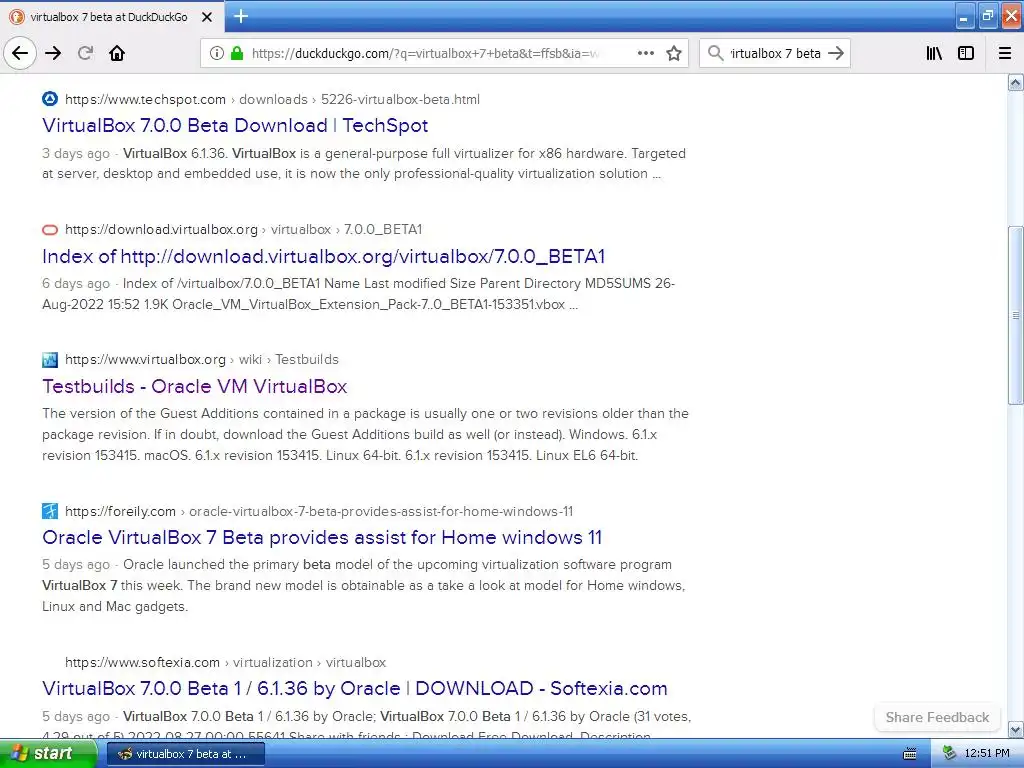The image size is (1024, 768).
Task: Go back to the previous page
Action: (20, 53)
